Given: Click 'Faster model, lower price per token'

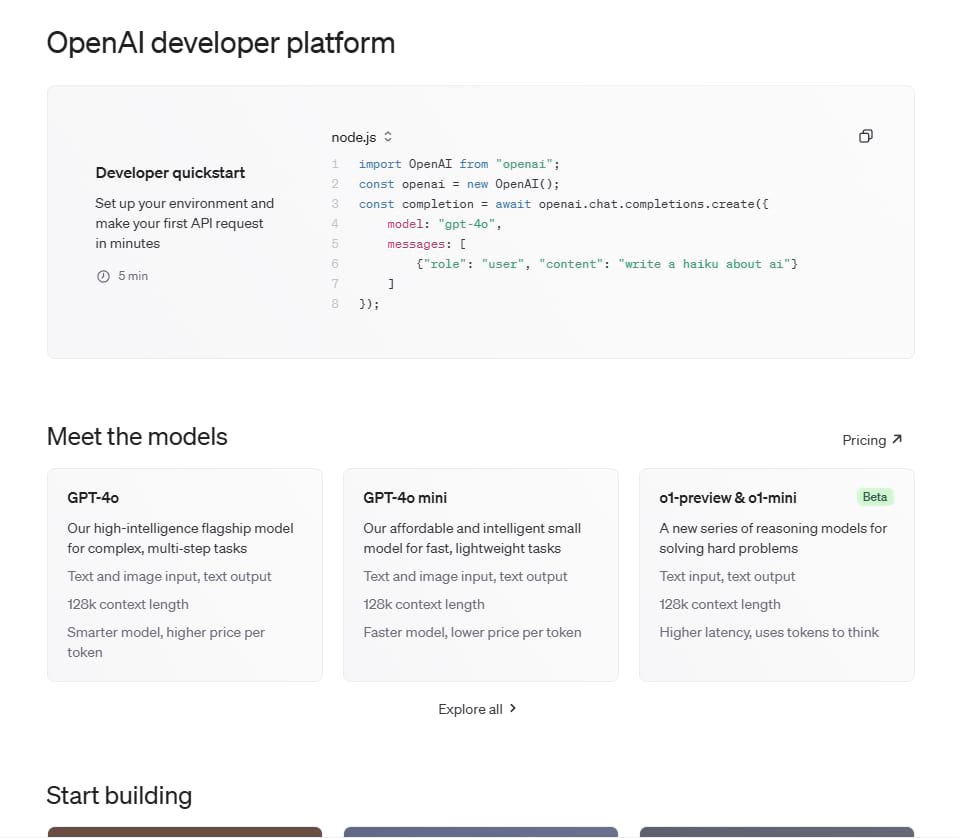Looking at the screenshot, I should (x=472, y=632).
